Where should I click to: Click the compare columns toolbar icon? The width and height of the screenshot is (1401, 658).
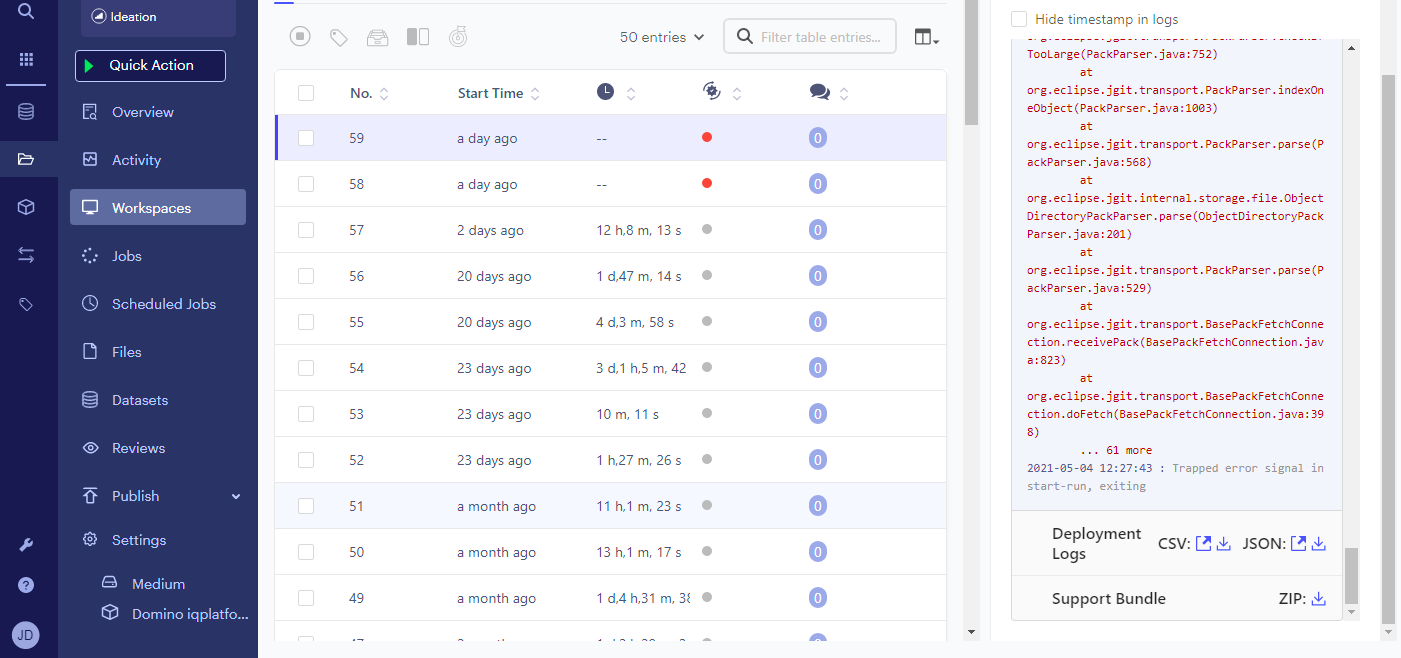(x=418, y=37)
